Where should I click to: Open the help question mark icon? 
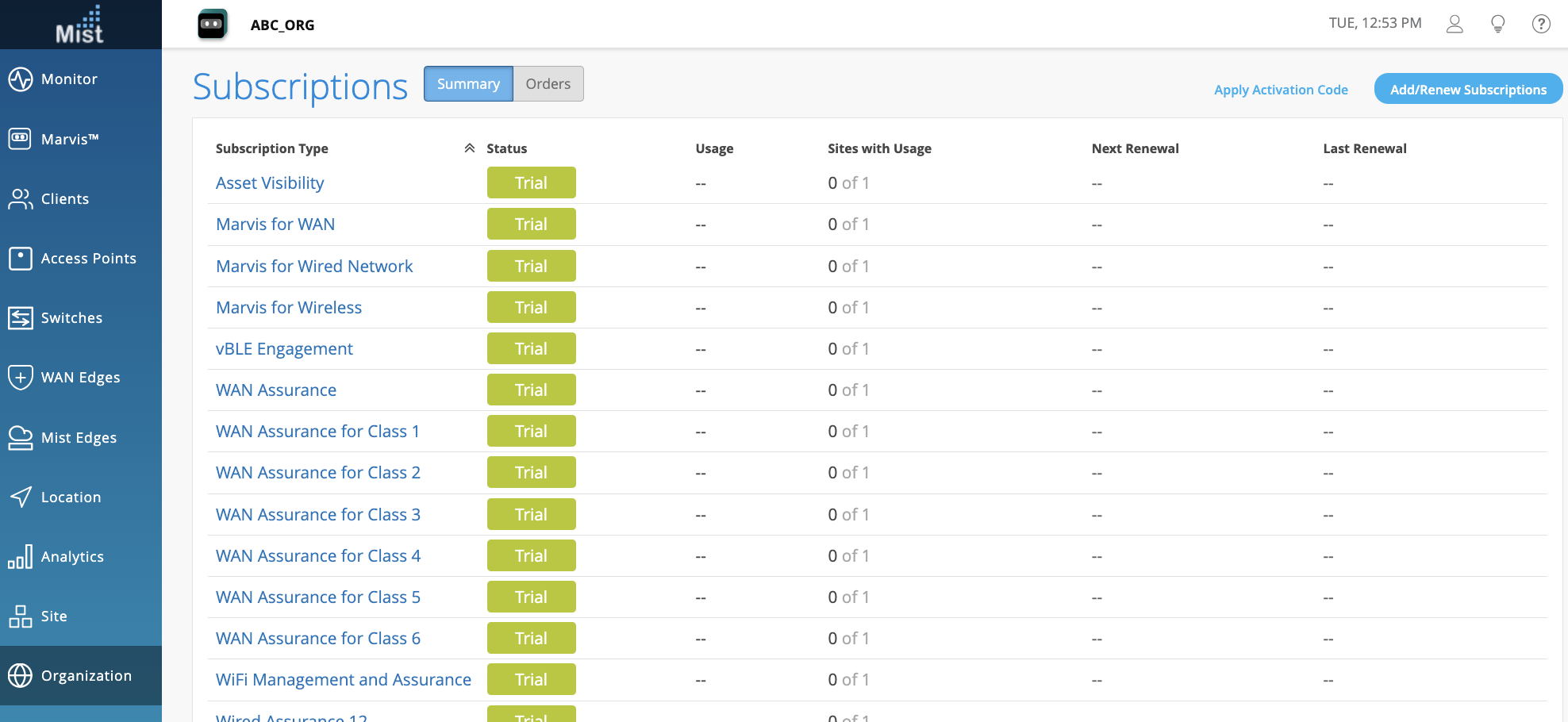(x=1541, y=24)
